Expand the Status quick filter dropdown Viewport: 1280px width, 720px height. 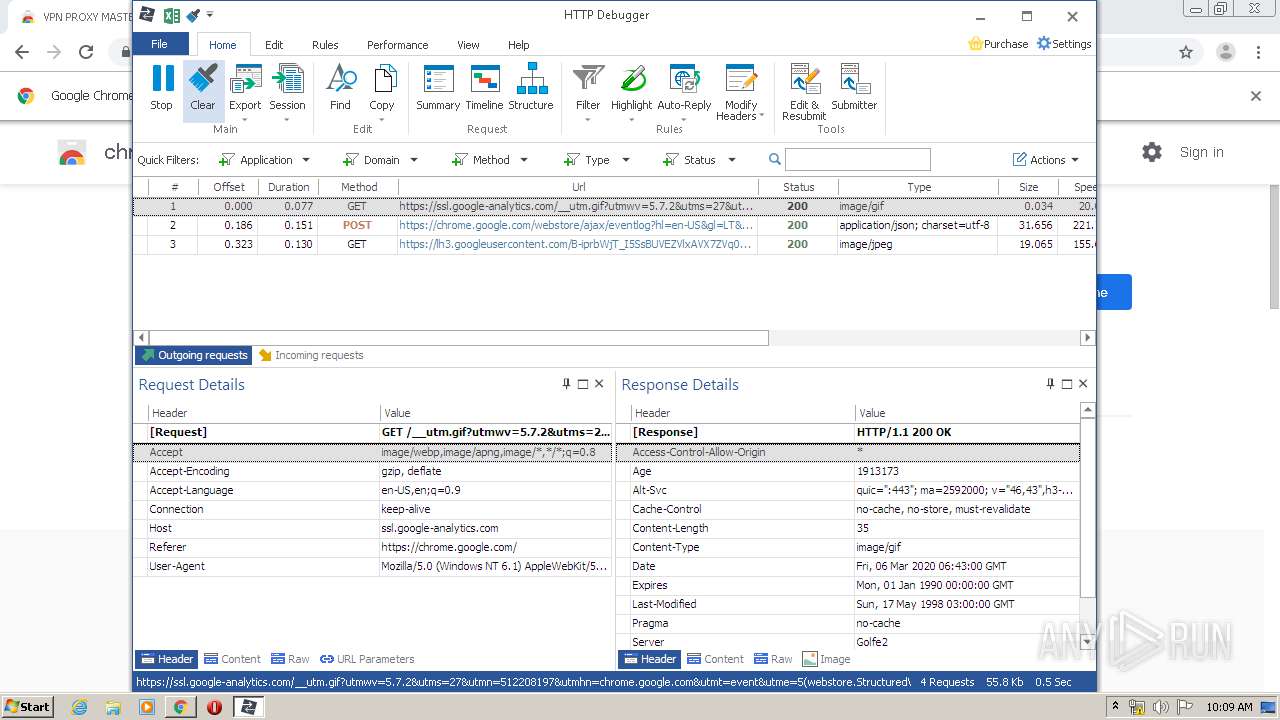coord(731,160)
